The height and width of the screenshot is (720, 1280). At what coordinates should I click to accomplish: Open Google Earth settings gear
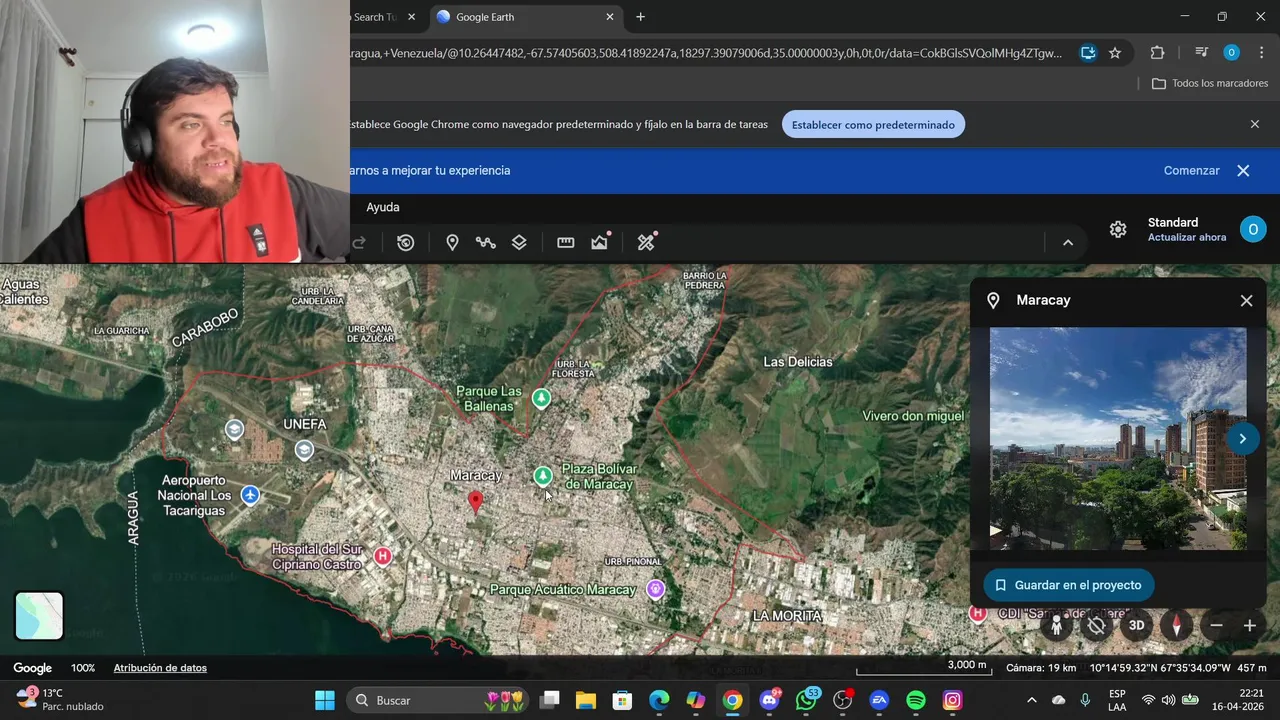pyautogui.click(x=1118, y=229)
